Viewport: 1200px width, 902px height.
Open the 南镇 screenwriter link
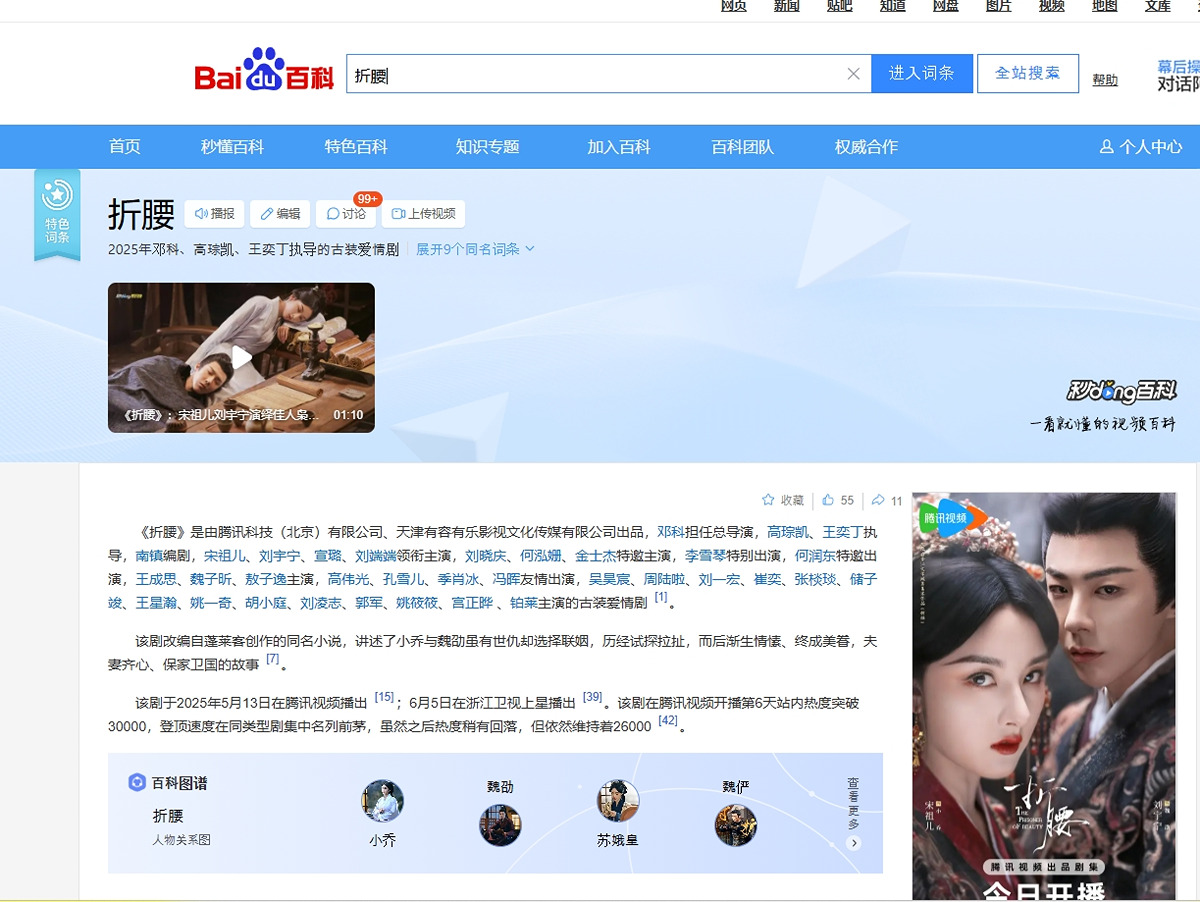149,555
